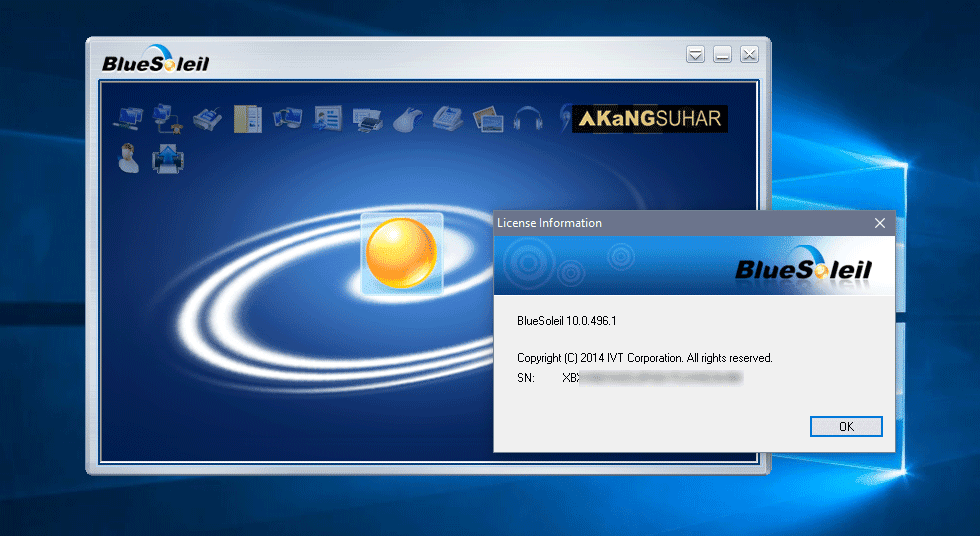Screen dimensions: 980x536
Task: Click OK in License Information dialog
Action: 846,427
